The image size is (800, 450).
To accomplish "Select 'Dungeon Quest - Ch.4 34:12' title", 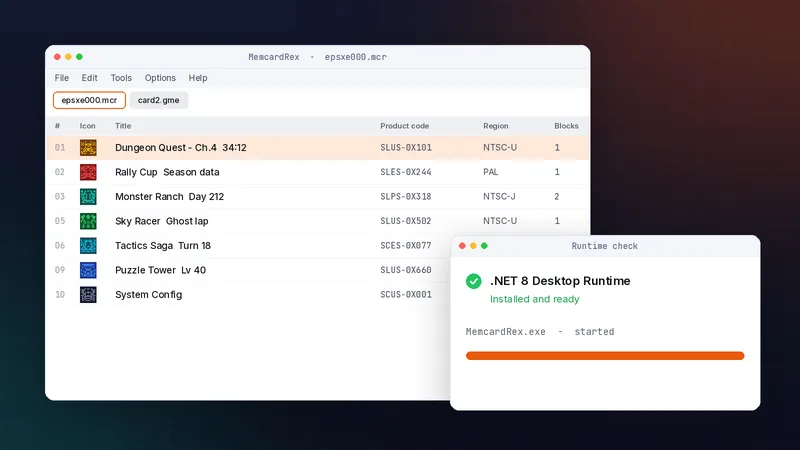I will pyautogui.click(x=181, y=148).
